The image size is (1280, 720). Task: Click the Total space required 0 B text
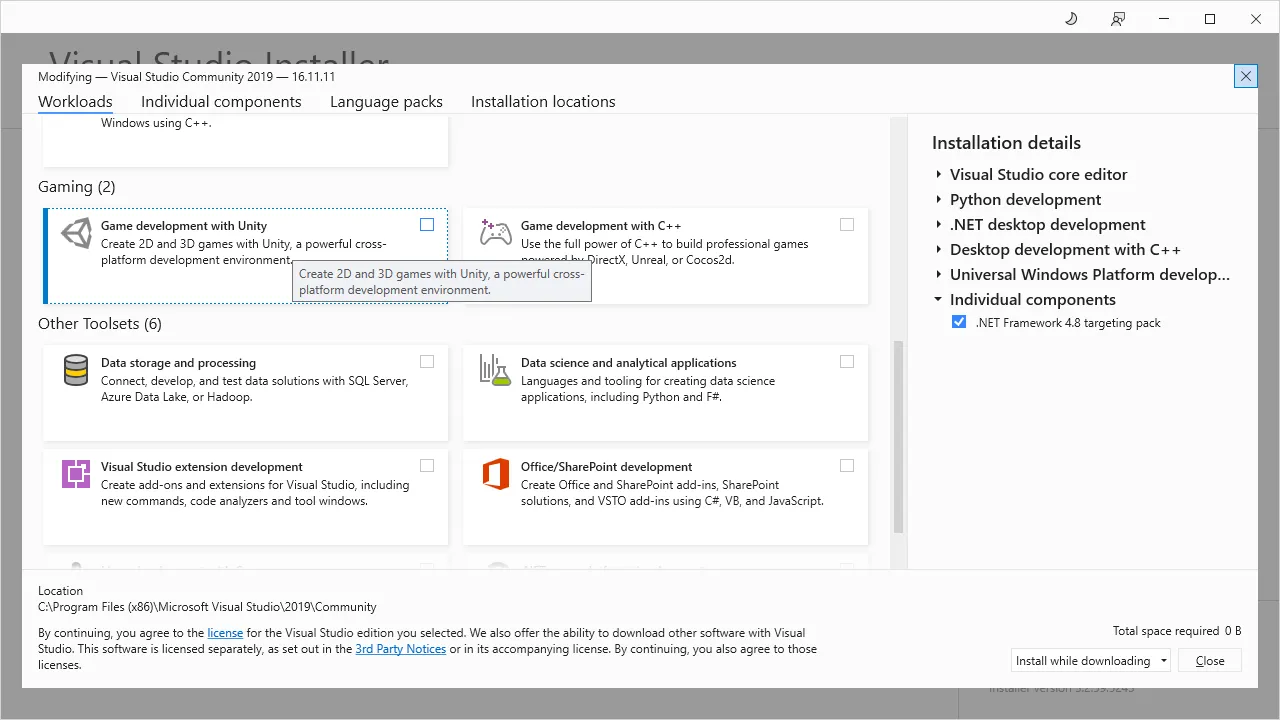click(x=1177, y=631)
